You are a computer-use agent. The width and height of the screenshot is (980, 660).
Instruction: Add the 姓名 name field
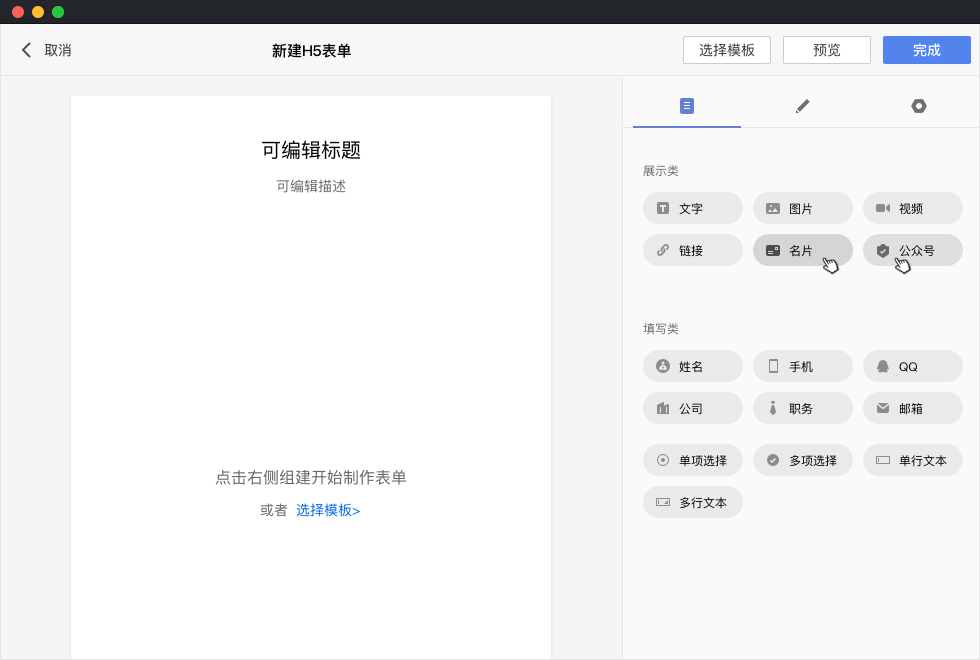692,367
